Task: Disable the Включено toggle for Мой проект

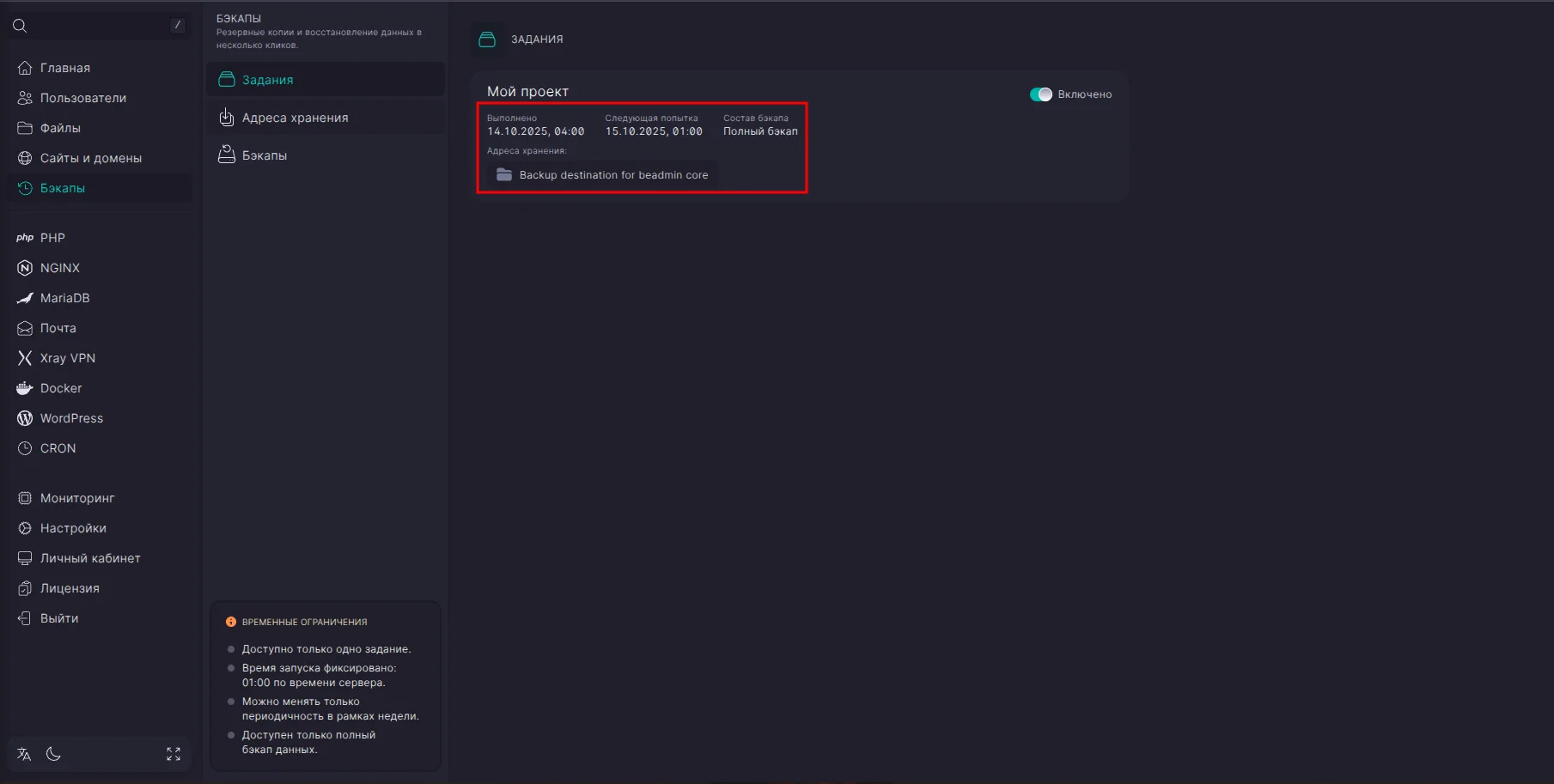Action: click(x=1040, y=94)
